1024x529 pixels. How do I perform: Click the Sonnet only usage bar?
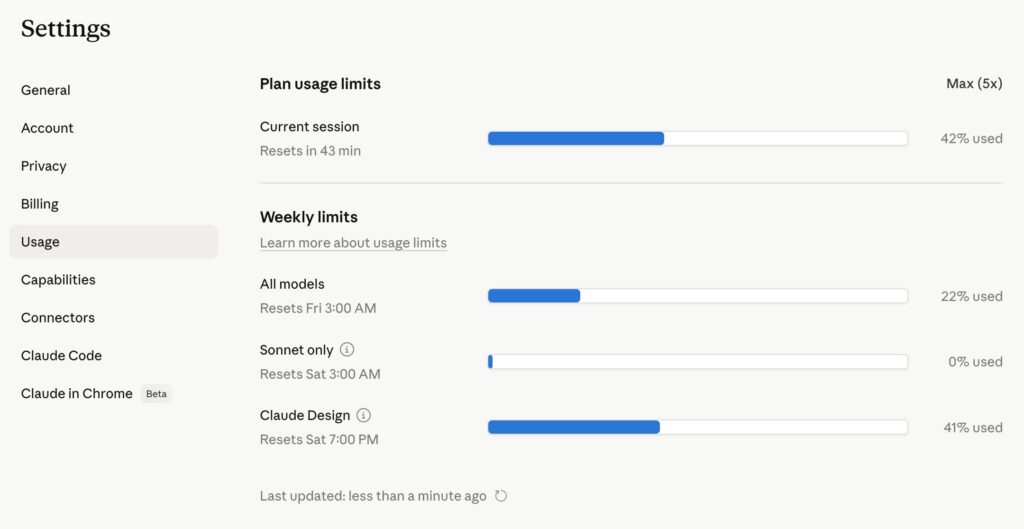coord(697,362)
